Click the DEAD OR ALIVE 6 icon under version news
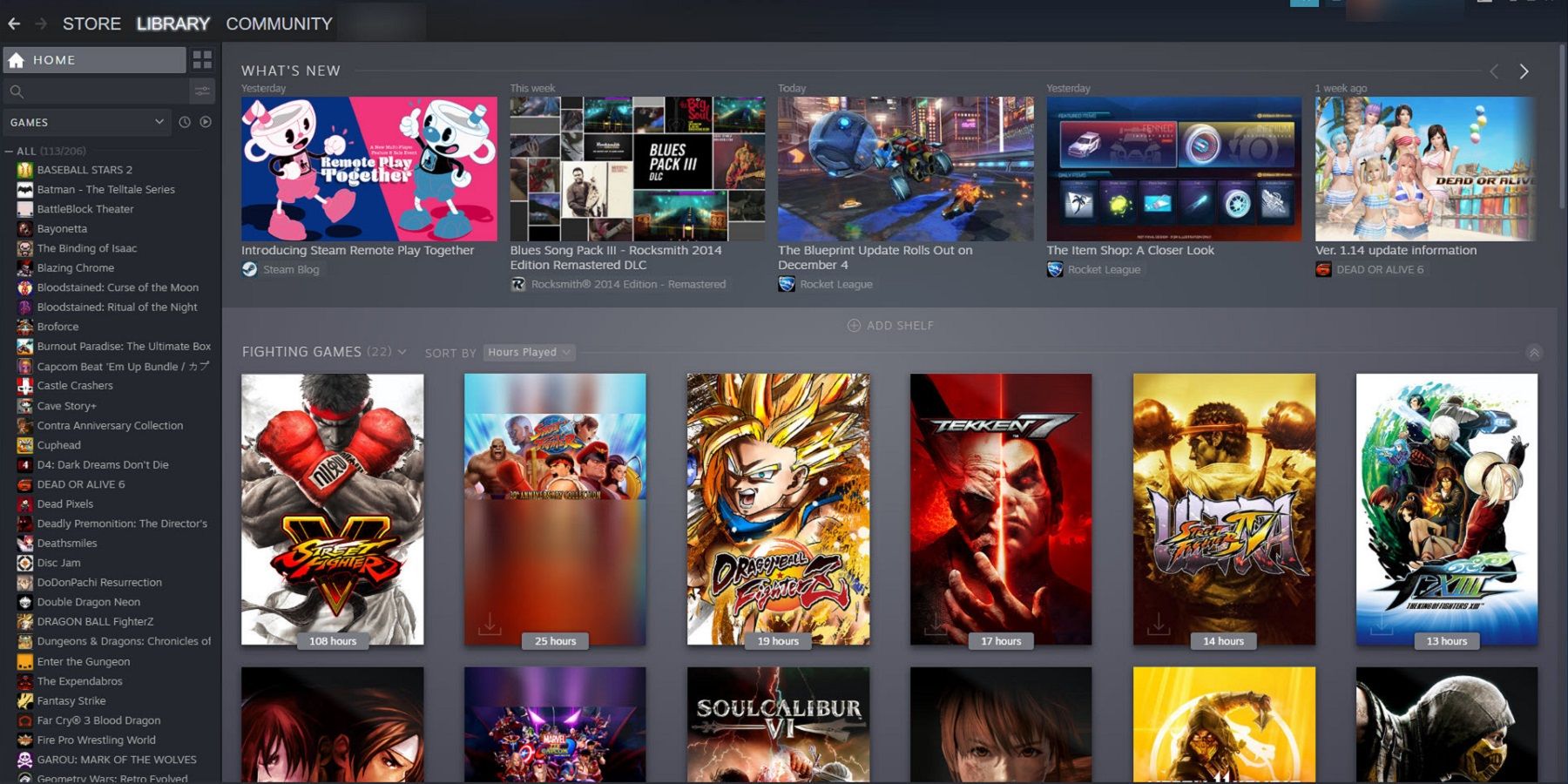This screenshot has width=1568, height=784. (x=1322, y=270)
